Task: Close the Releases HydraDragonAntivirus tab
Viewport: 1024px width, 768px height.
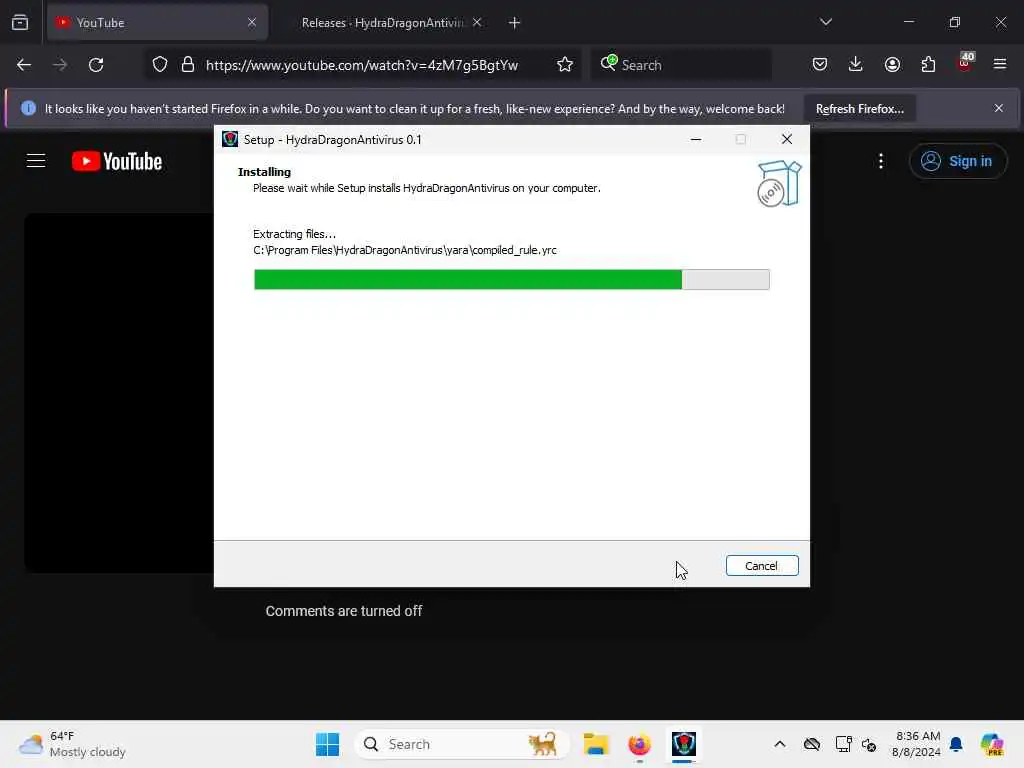Action: click(x=477, y=23)
